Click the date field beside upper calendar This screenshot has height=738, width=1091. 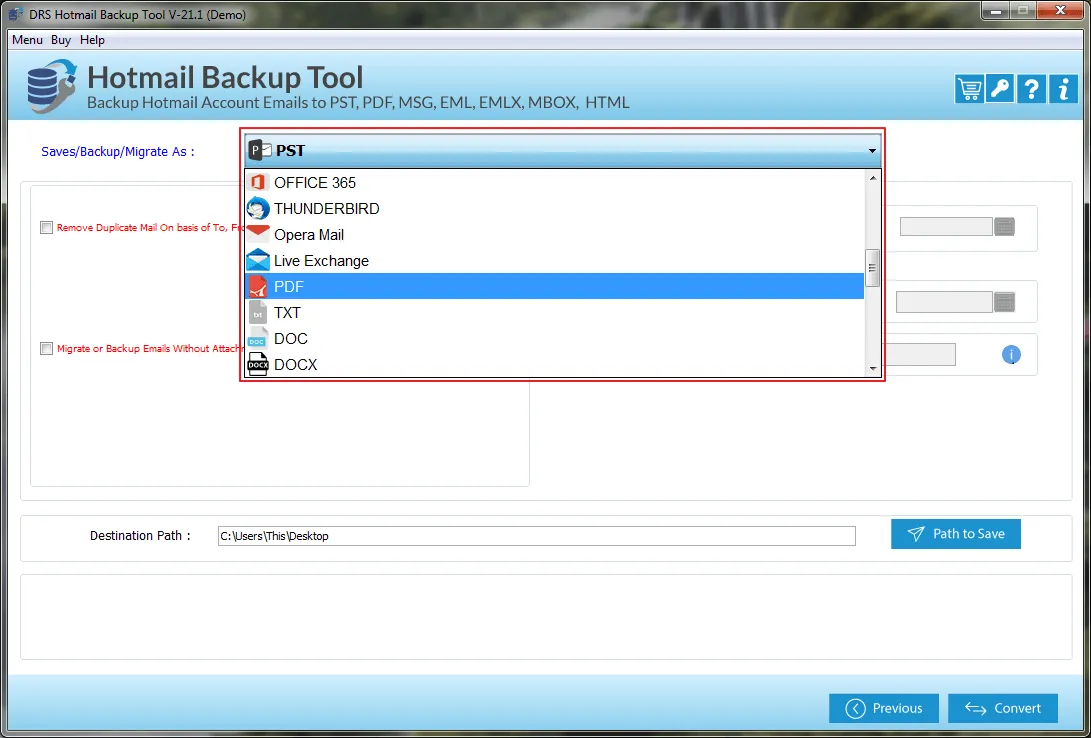(946, 226)
